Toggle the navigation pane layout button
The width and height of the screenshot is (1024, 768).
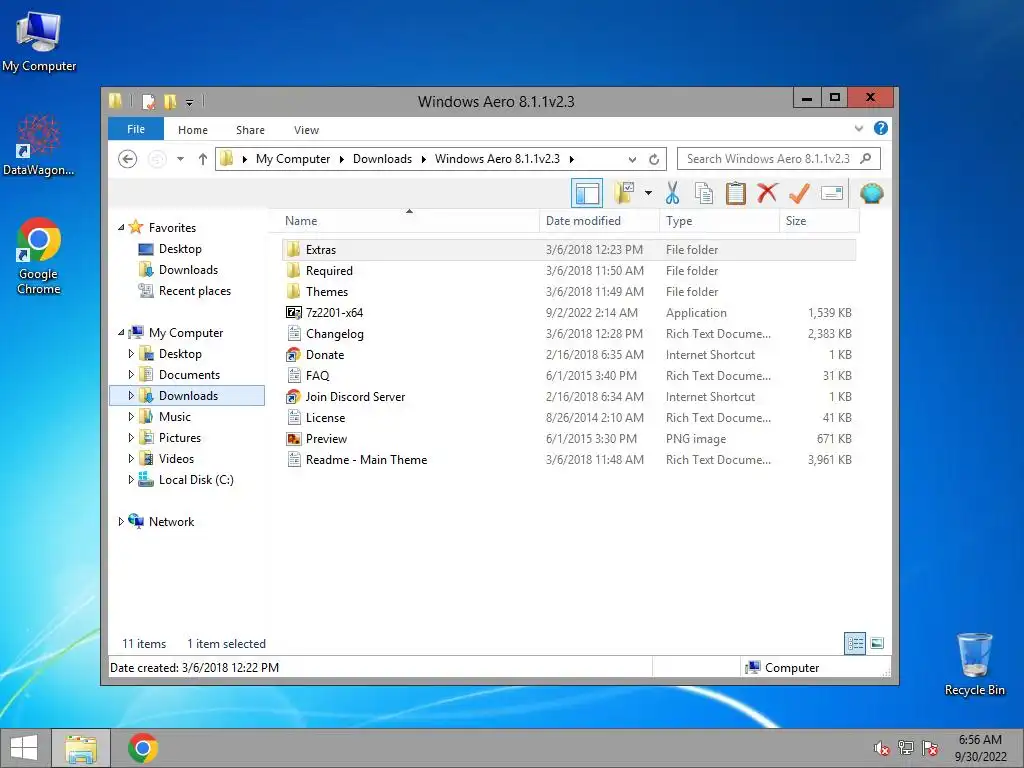pos(586,193)
